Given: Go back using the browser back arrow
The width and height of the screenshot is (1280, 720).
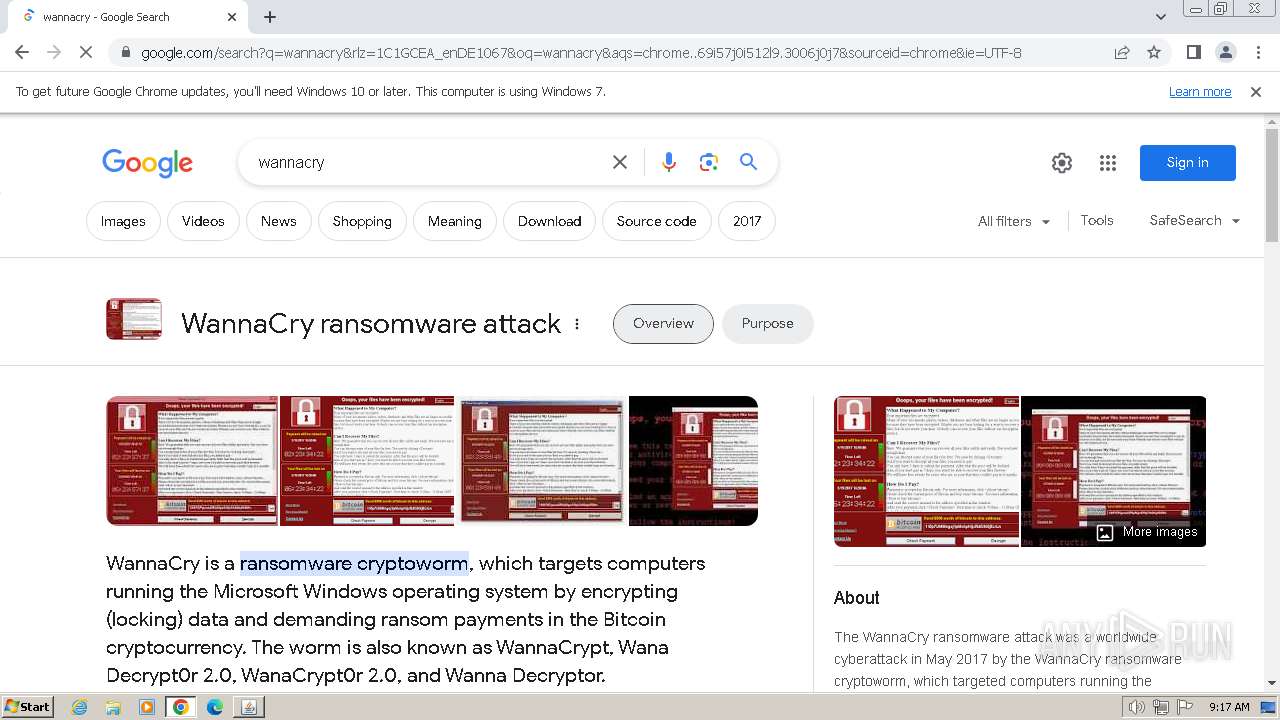Looking at the screenshot, I should click(22, 53).
